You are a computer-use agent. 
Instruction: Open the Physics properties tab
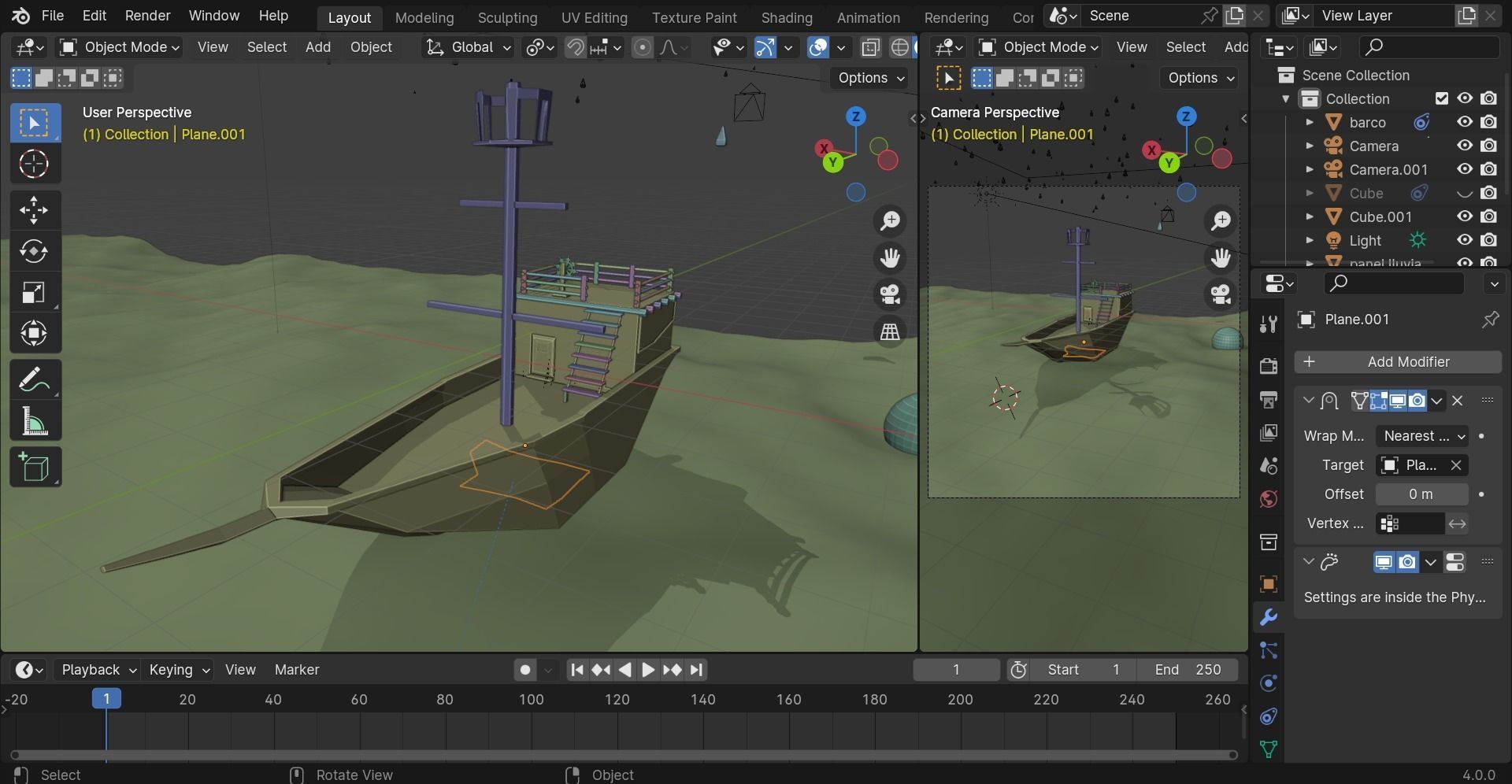[x=1268, y=683]
